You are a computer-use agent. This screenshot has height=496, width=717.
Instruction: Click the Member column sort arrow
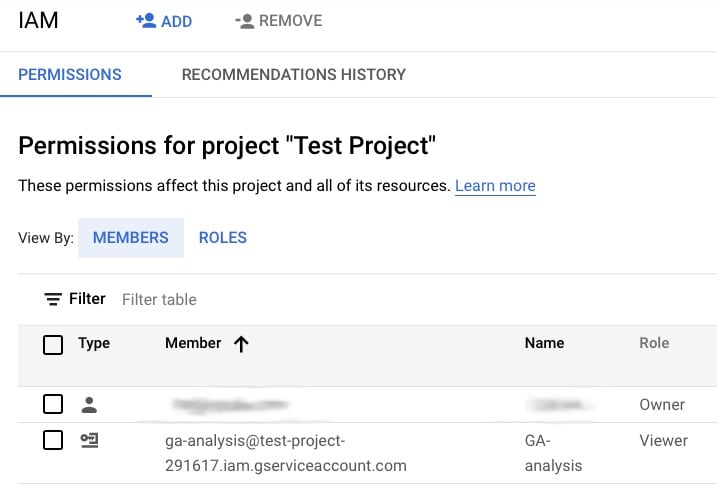(x=240, y=344)
